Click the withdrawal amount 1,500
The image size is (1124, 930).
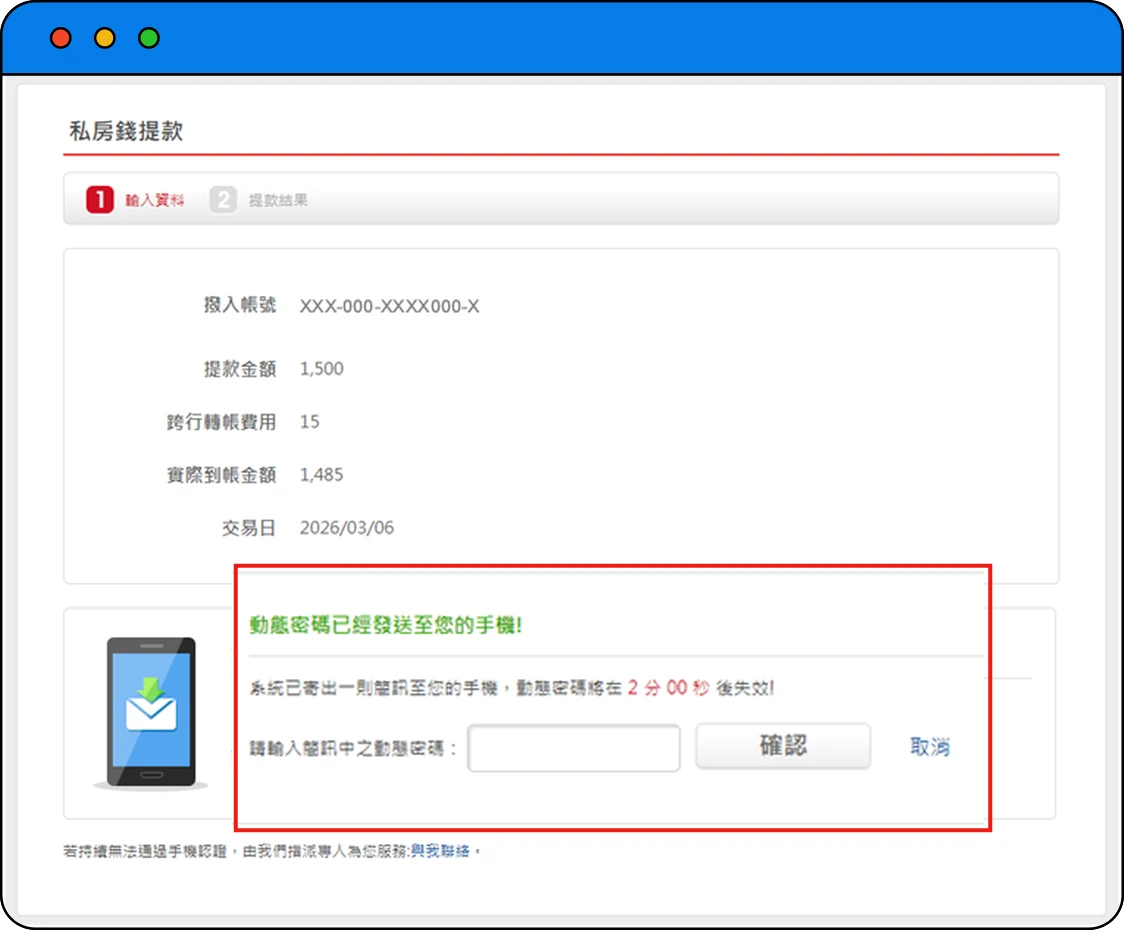pyautogui.click(x=321, y=369)
